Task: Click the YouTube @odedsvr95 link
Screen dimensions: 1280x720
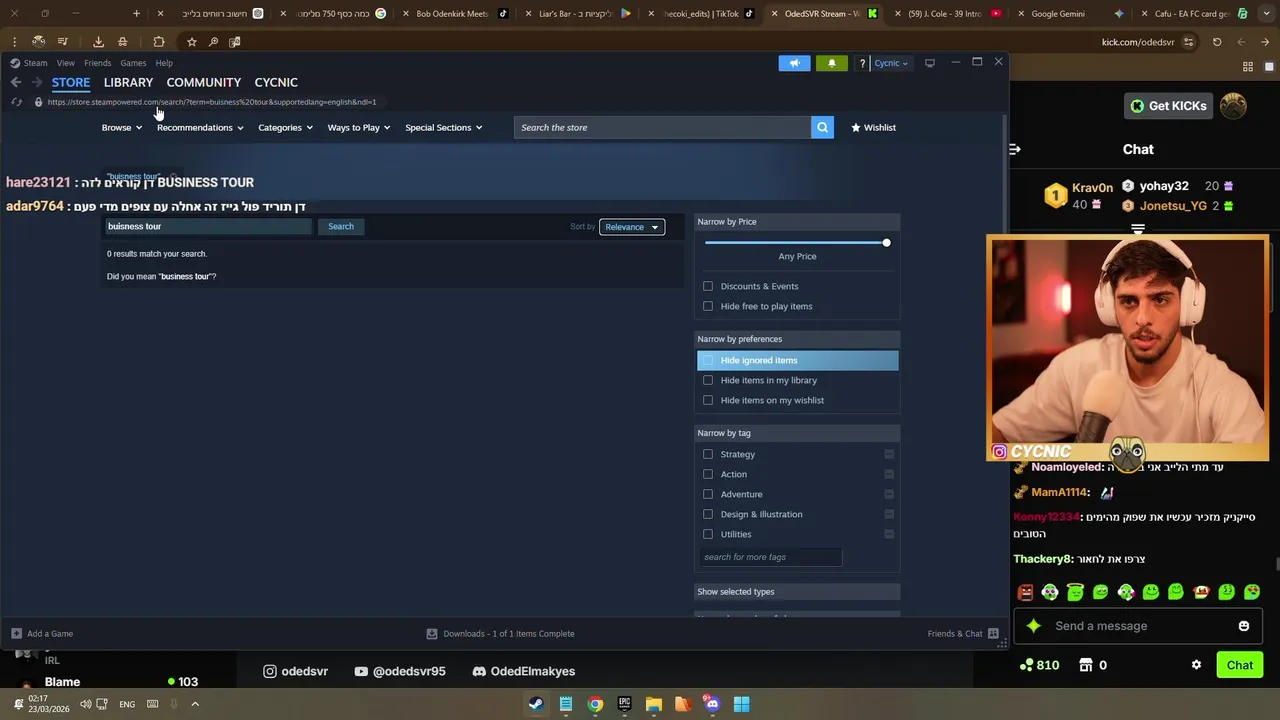Action: pos(400,671)
